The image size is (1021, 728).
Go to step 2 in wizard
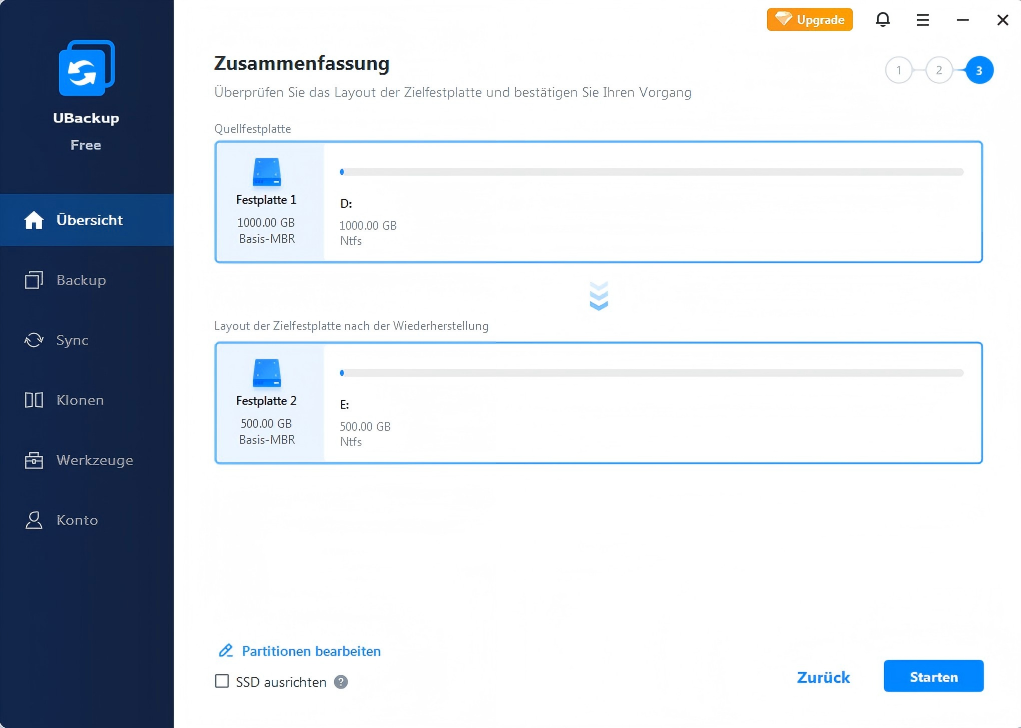coord(939,70)
